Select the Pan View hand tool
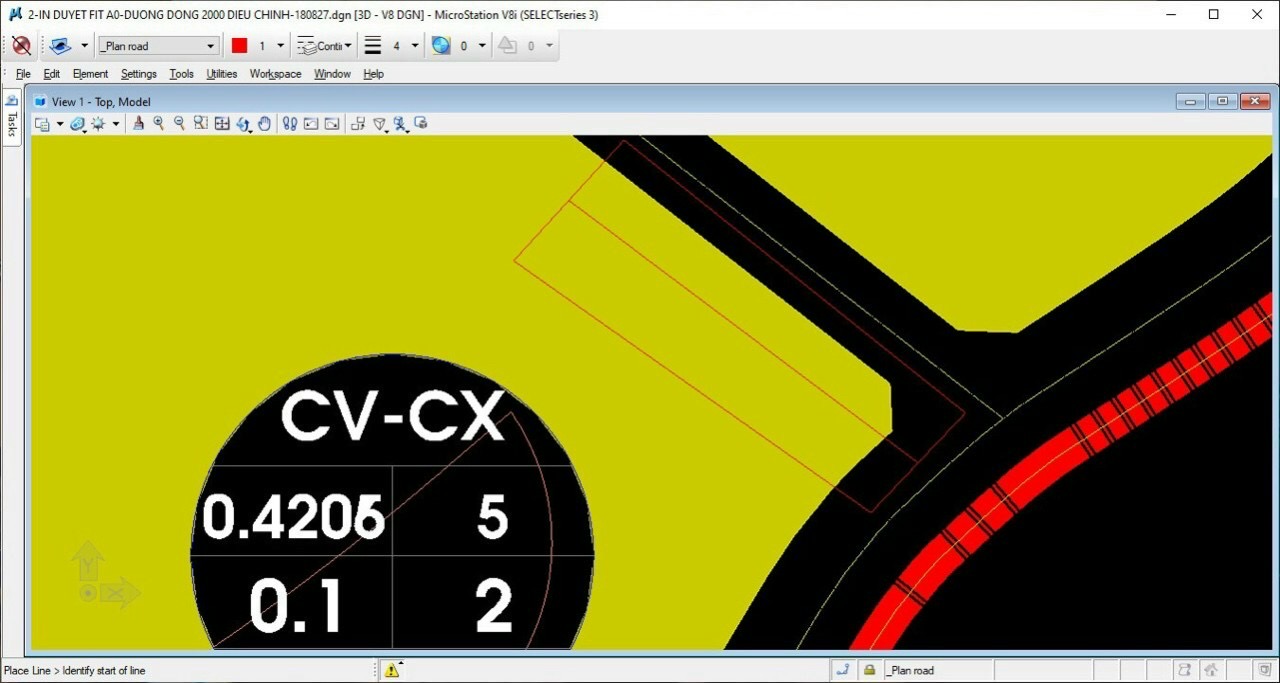The image size is (1280, 683). coord(265,124)
